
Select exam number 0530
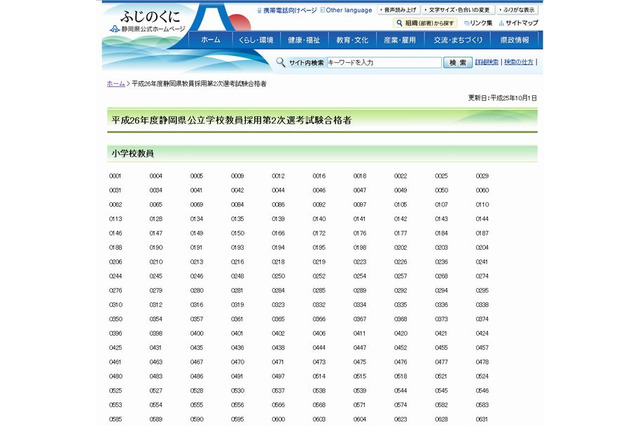coord(238,390)
